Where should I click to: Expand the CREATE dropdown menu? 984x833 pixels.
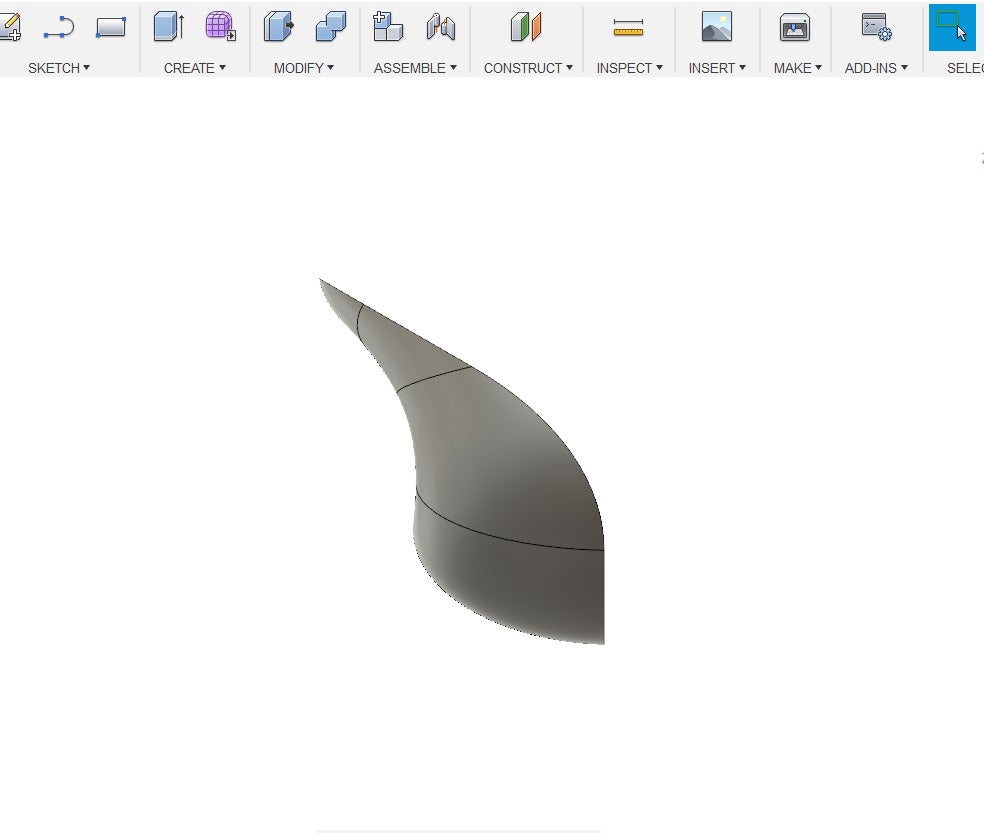(195, 68)
